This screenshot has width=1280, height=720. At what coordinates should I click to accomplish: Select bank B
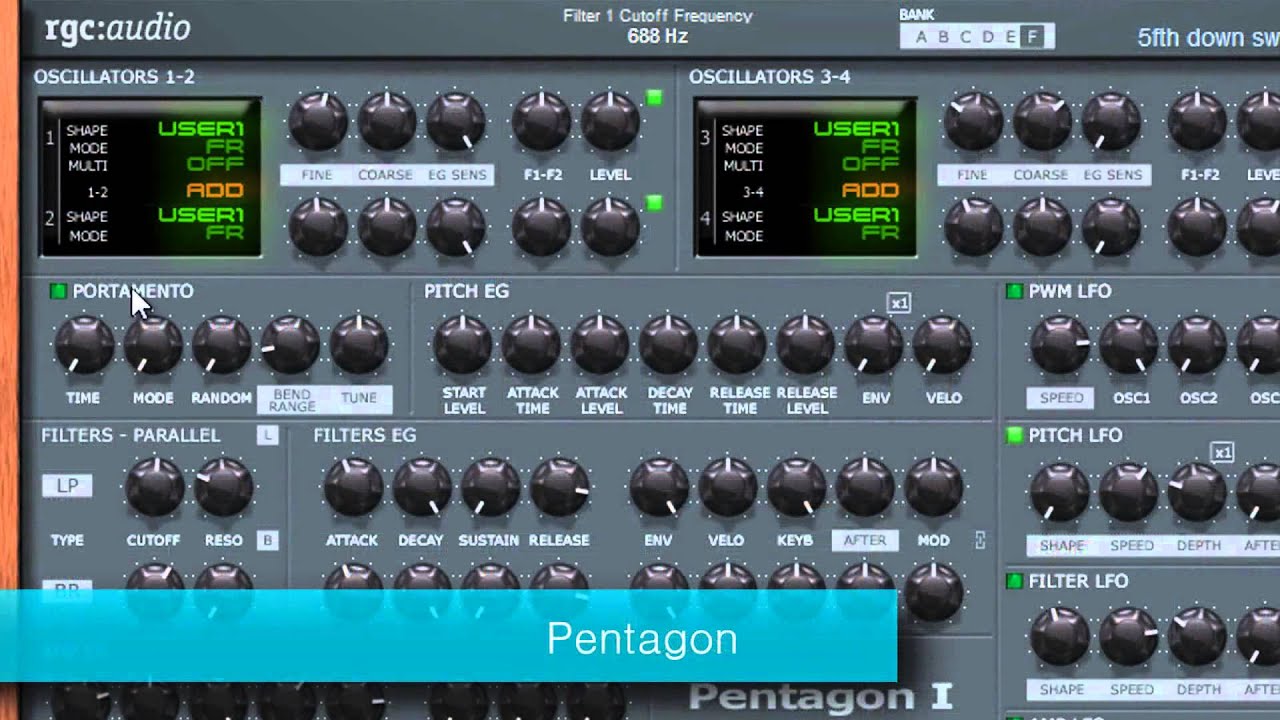[943, 38]
